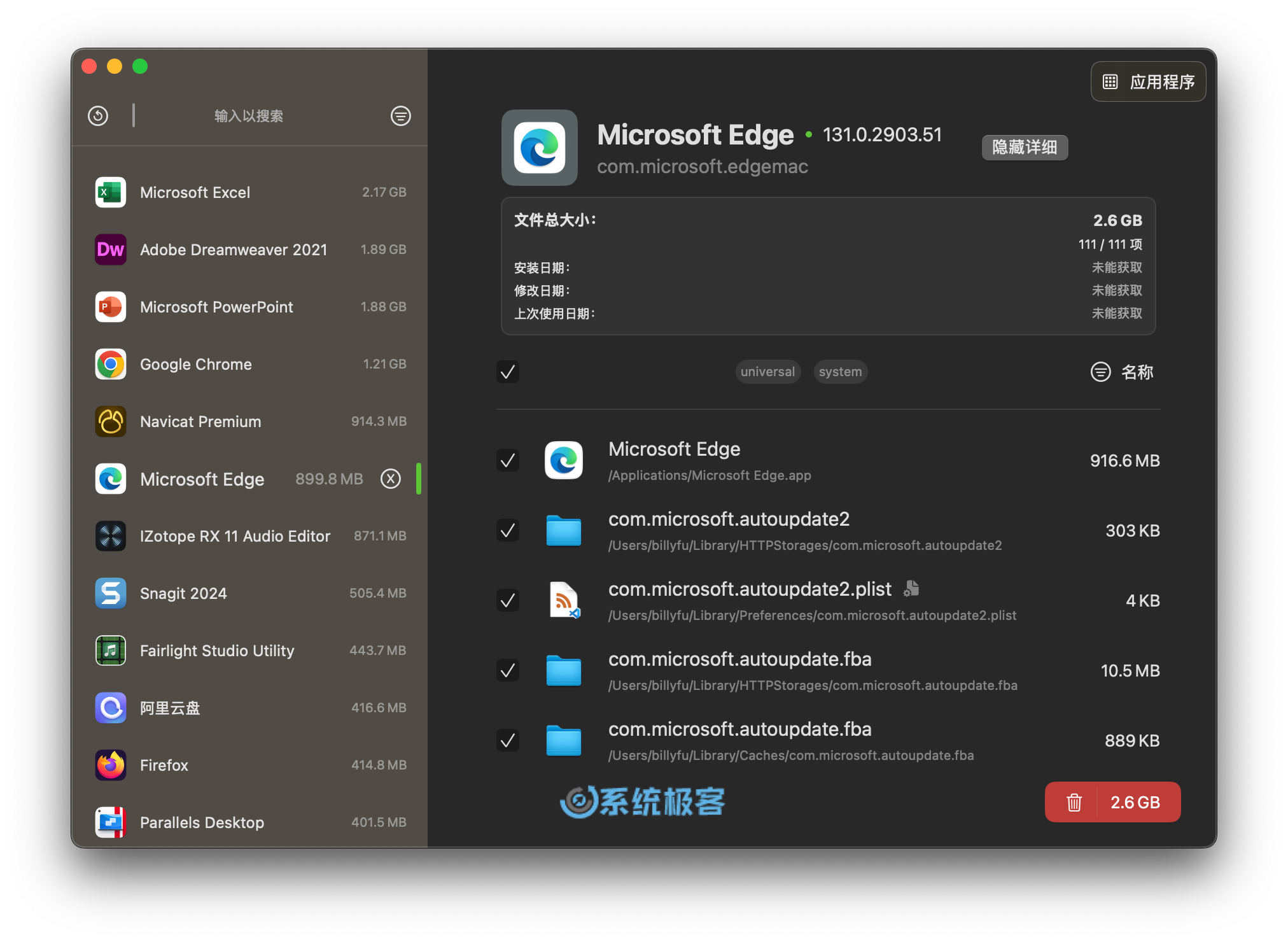This screenshot has height=942, width=1288.
Task: Click large Microsoft Edge header icon
Action: 540,148
